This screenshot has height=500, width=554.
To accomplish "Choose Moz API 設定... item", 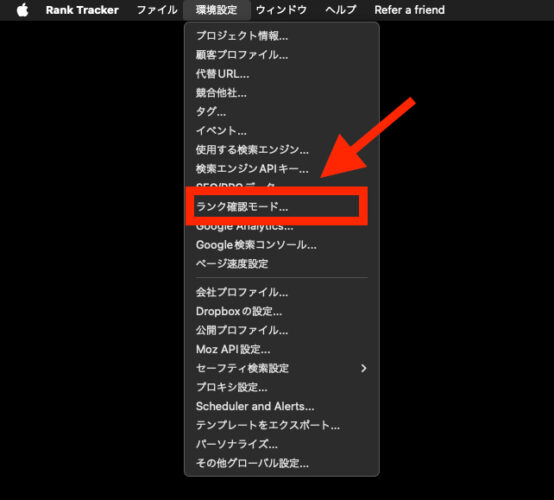I will (x=282, y=349).
